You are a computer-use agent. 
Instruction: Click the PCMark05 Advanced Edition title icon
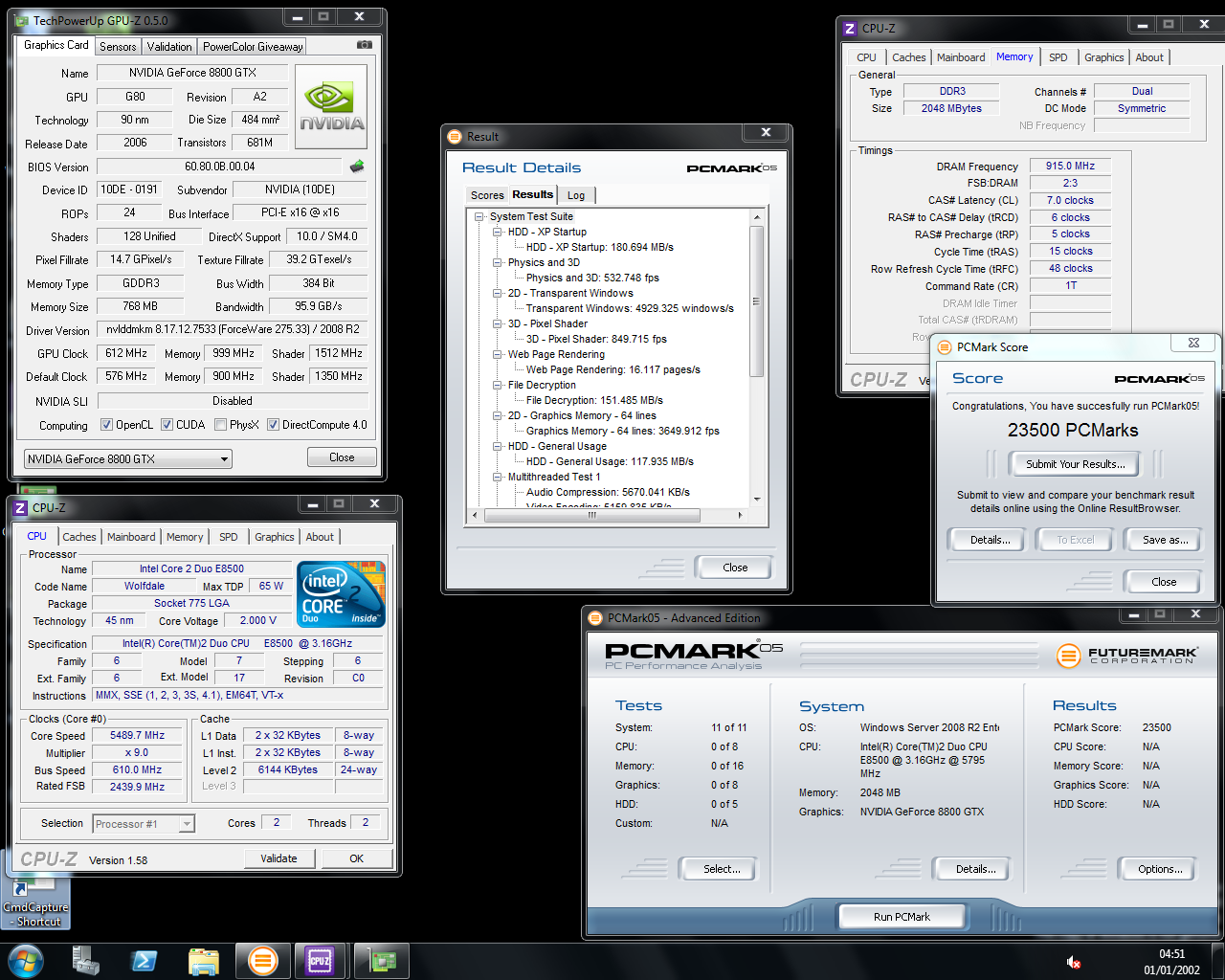(x=595, y=618)
